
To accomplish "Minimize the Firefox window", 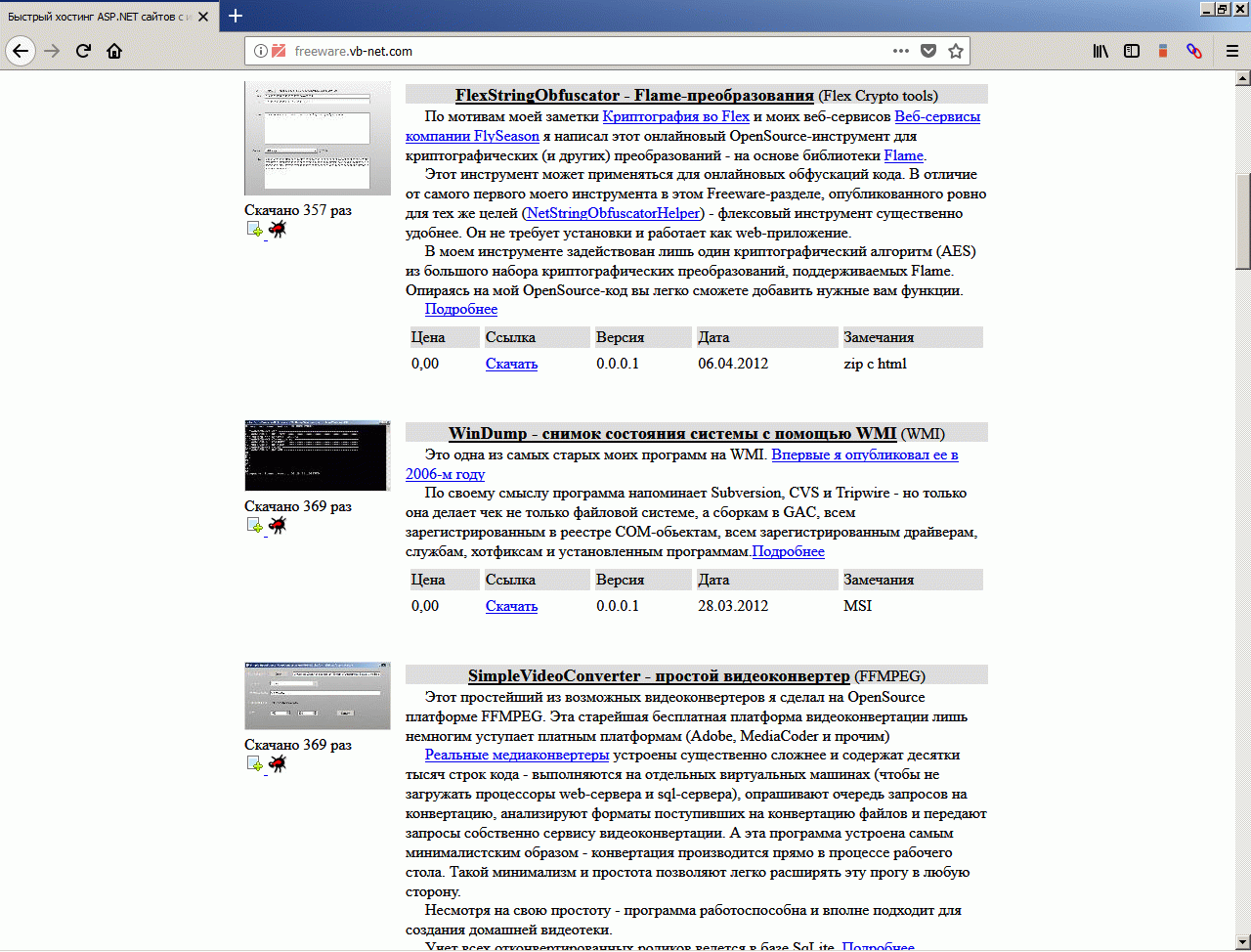I will pyautogui.click(x=1207, y=9).
